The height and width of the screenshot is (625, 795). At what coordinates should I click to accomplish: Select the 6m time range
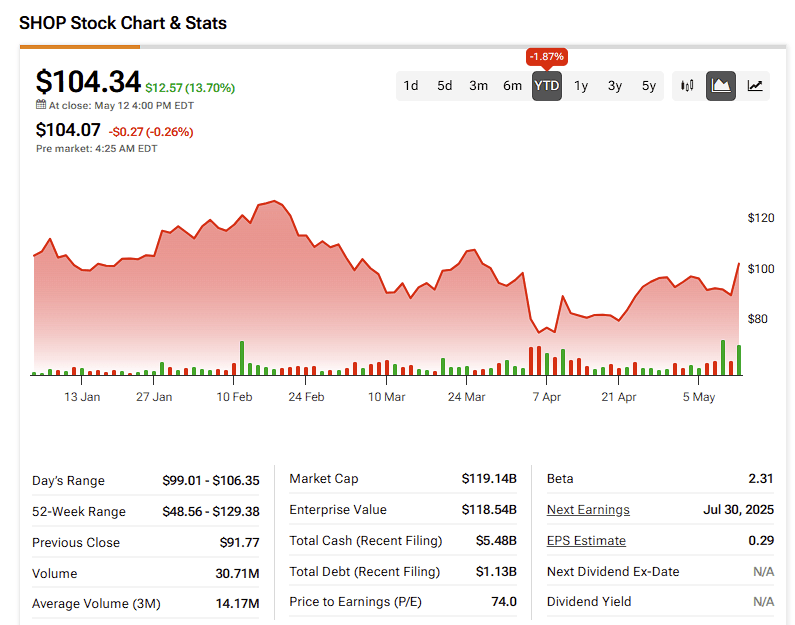(512, 86)
